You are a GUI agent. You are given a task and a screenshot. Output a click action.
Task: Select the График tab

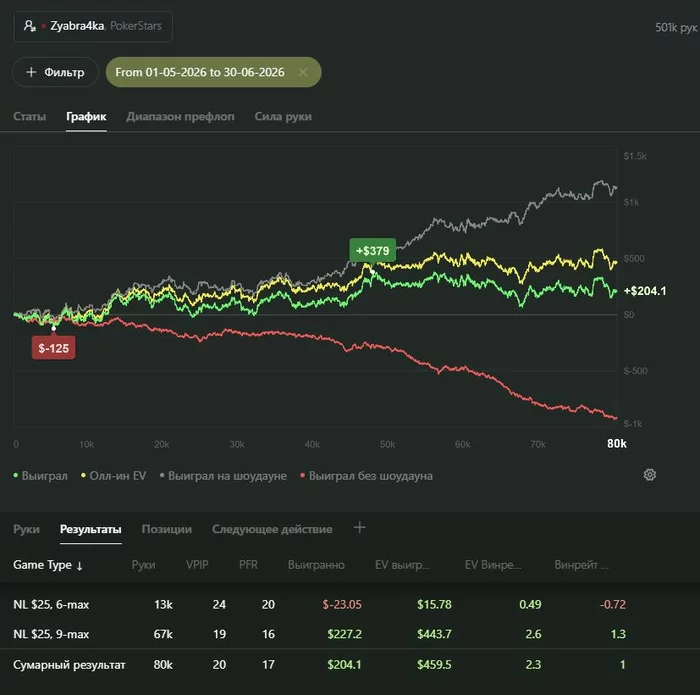86,117
